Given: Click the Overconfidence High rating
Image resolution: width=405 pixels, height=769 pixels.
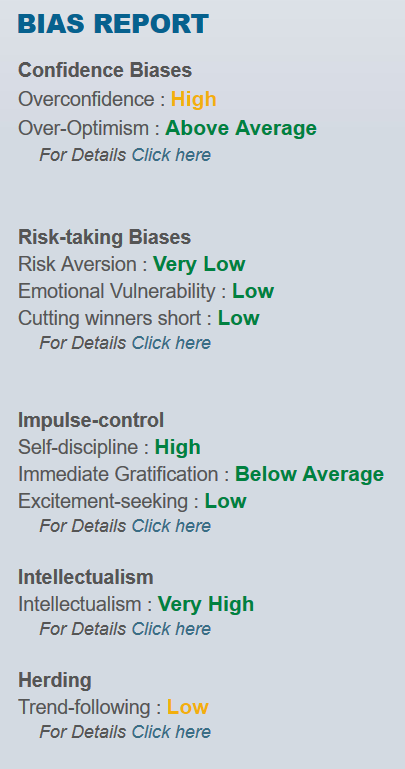Looking at the screenshot, I should pyautogui.click(x=194, y=99).
